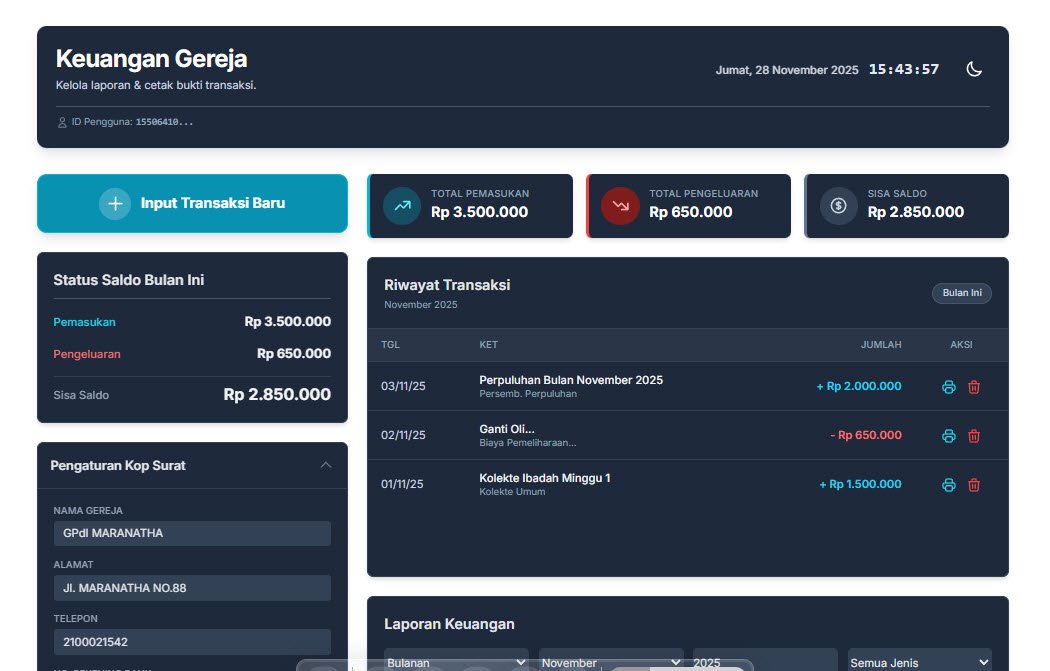Click the date 02/11/25 in the table
This screenshot has height=671, width=1050.
[403, 435]
